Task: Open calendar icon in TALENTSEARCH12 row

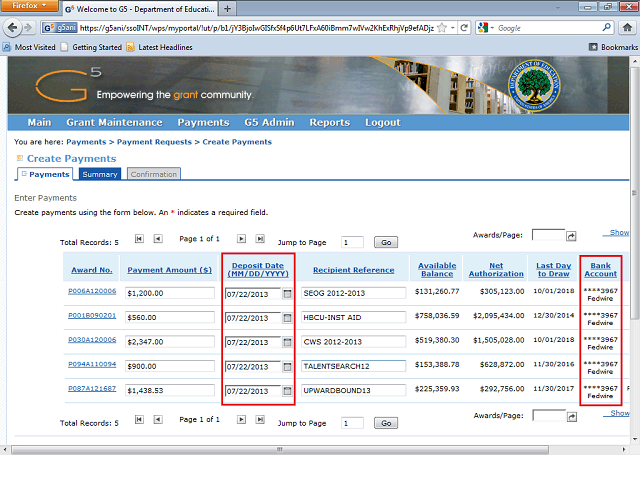Action: [x=287, y=366]
